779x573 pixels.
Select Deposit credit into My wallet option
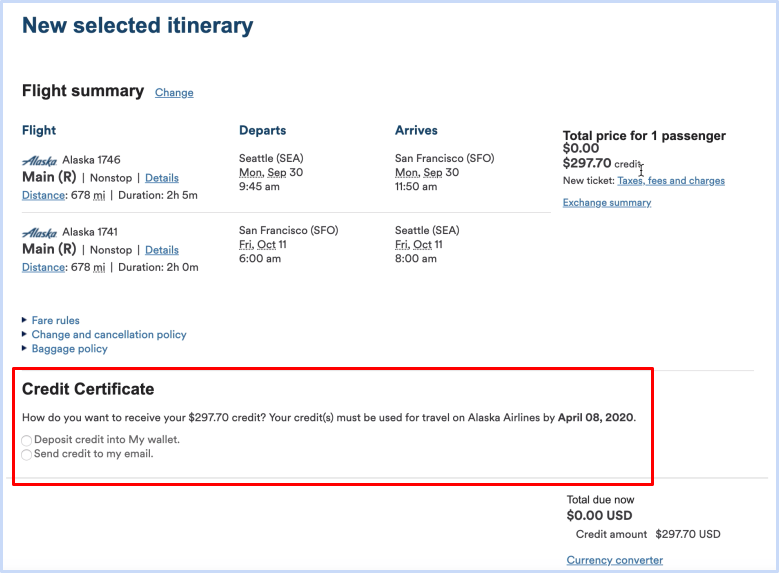tap(27, 440)
